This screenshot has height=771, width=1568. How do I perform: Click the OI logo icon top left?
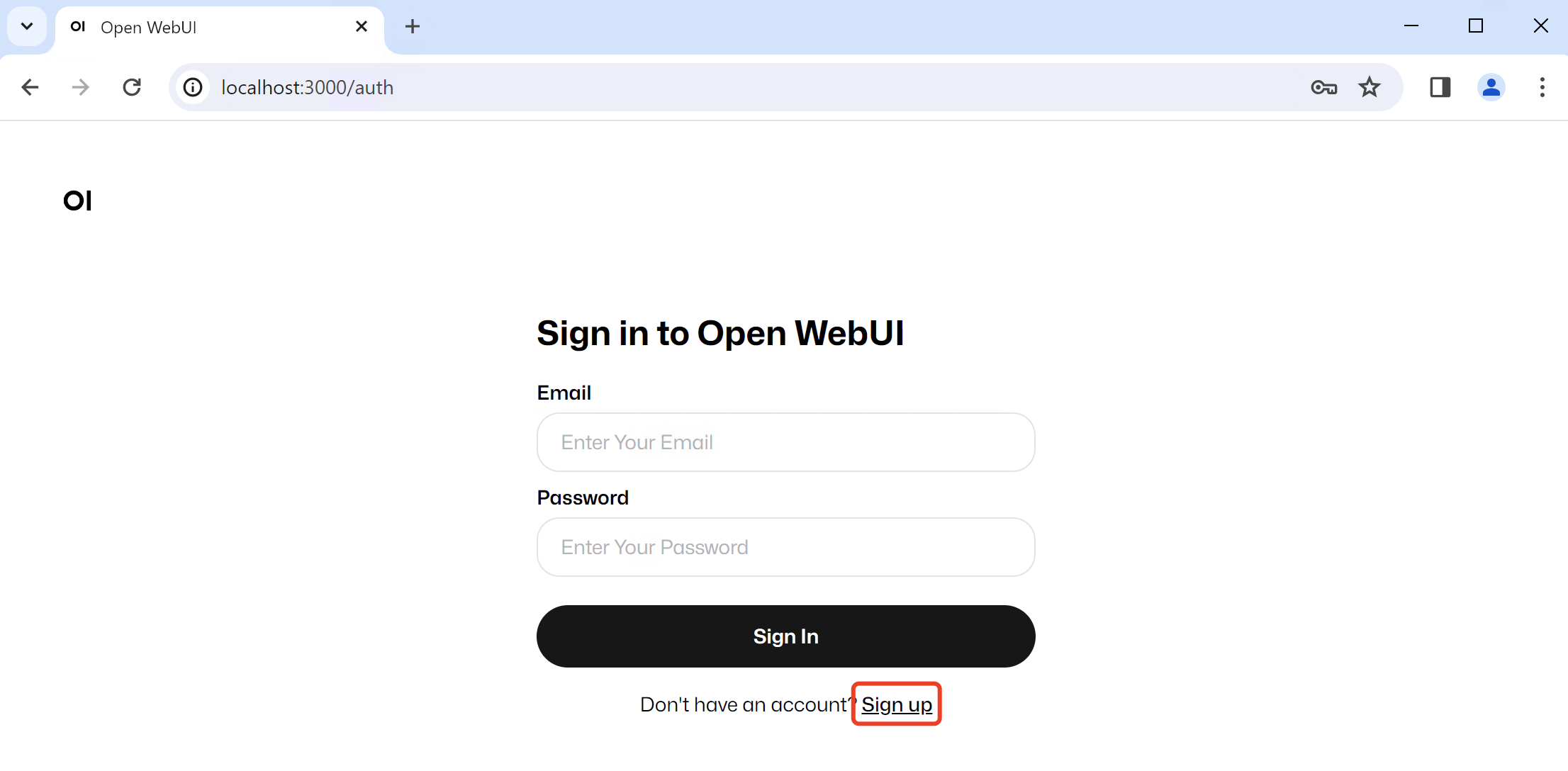[x=78, y=200]
